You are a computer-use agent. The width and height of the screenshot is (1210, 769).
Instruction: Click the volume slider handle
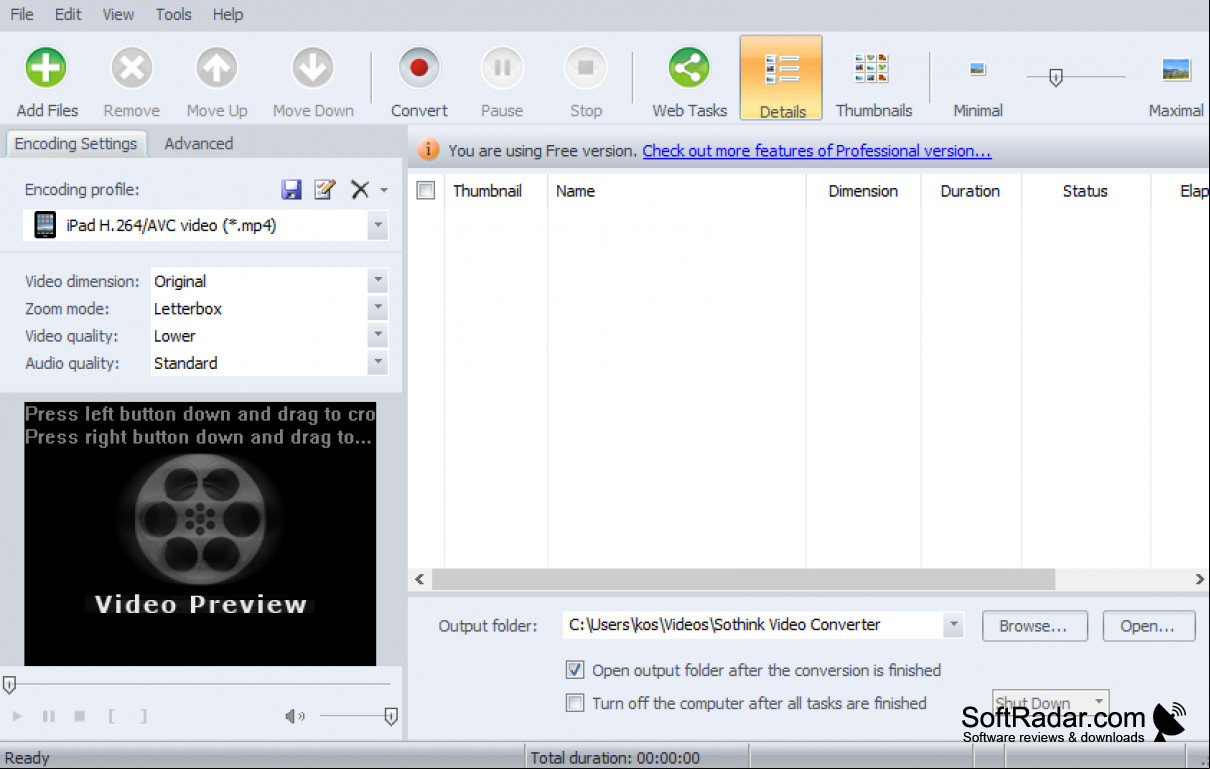(391, 716)
